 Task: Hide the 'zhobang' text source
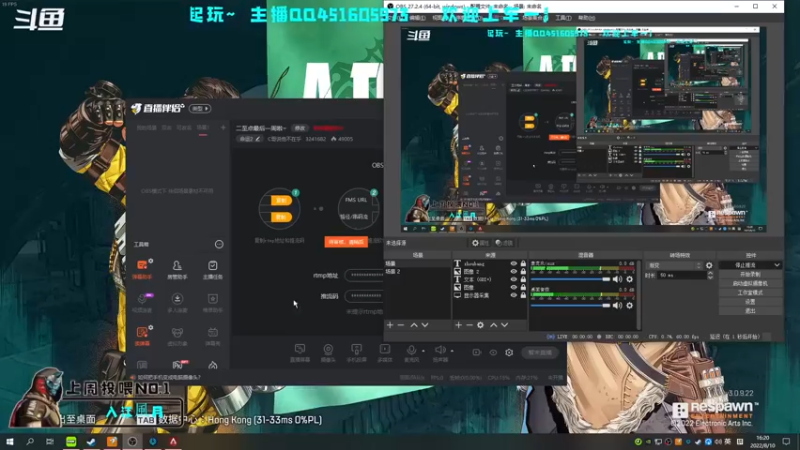(x=514, y=264)
